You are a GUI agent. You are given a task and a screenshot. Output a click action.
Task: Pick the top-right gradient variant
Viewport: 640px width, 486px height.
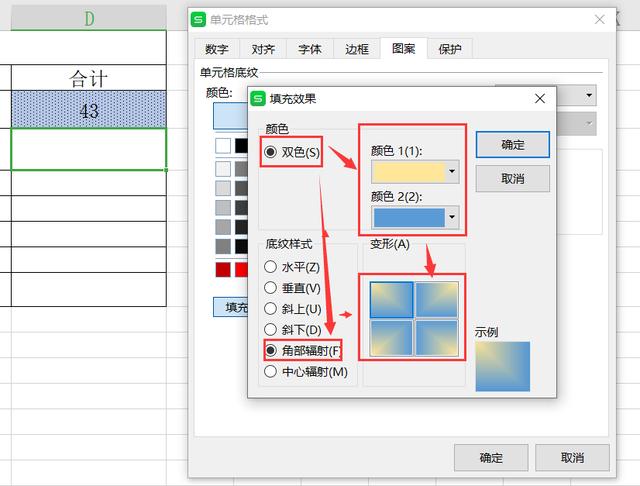[437, 300]
